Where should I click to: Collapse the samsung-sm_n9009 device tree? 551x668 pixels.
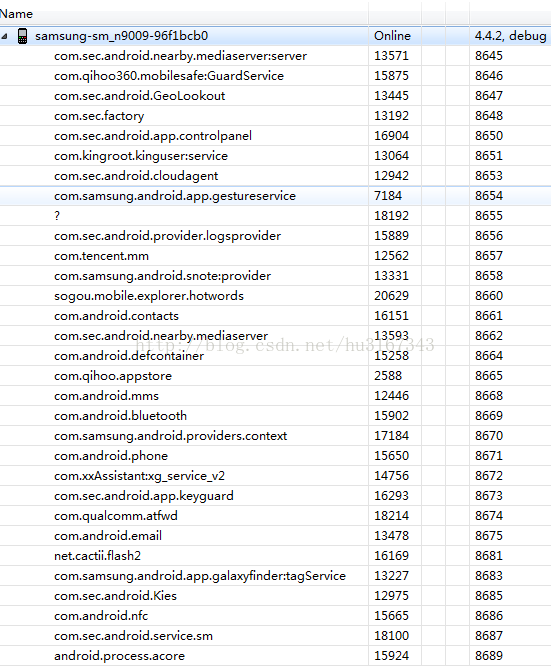(4, 37)
